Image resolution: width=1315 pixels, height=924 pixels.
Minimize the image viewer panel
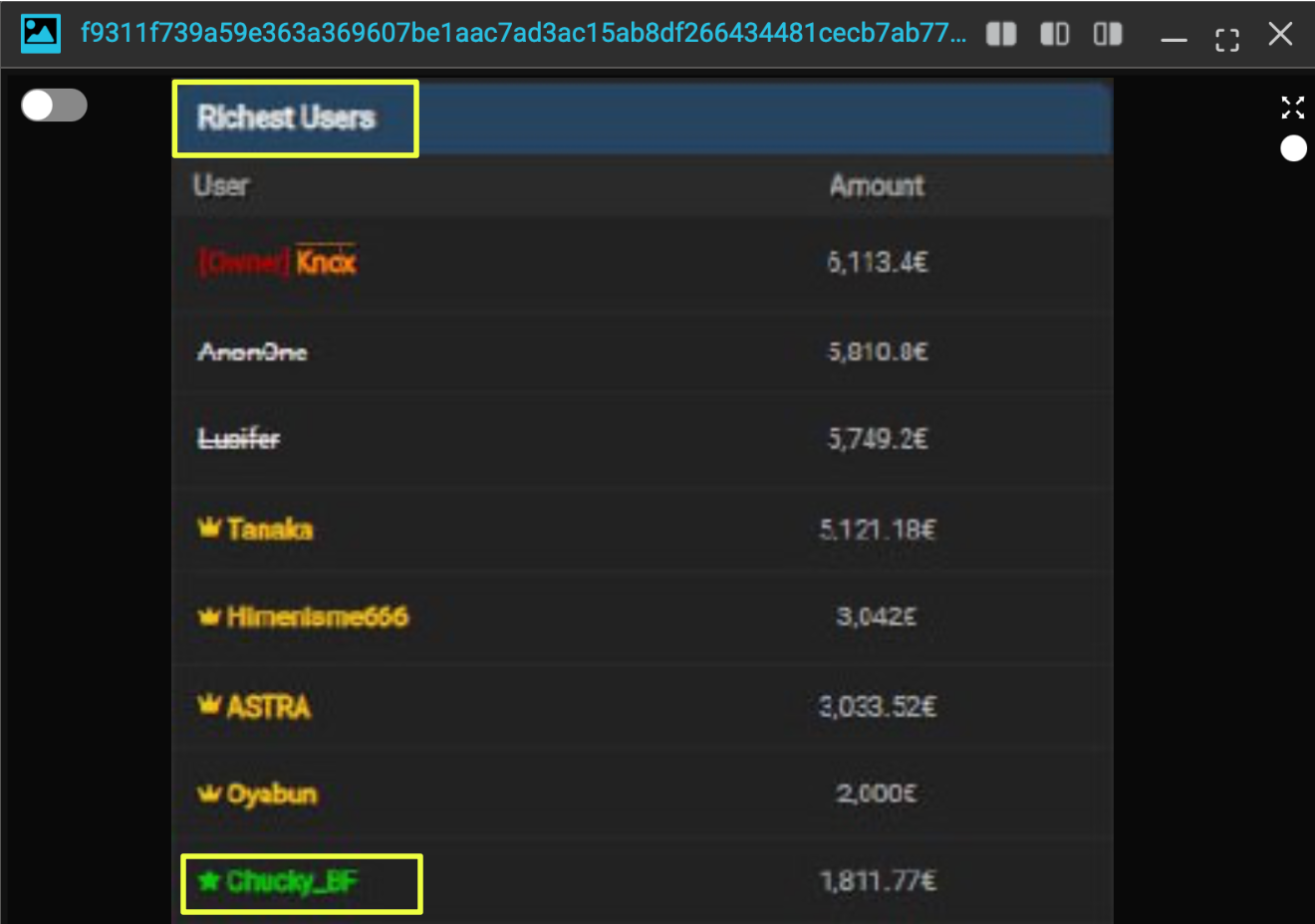[x=1174, y=39]
